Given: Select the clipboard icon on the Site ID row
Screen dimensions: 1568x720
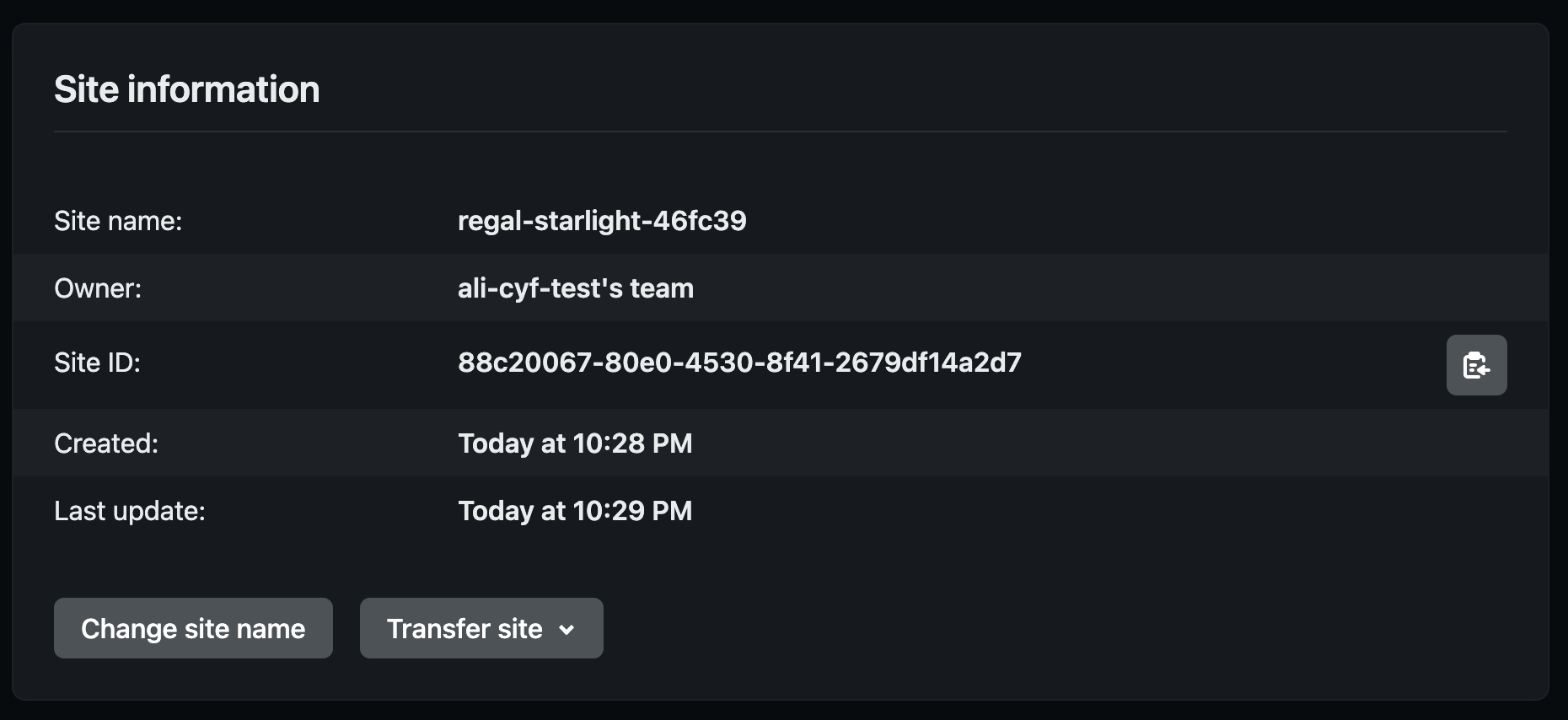Looking at the screenshot, I should (1476, 364).
